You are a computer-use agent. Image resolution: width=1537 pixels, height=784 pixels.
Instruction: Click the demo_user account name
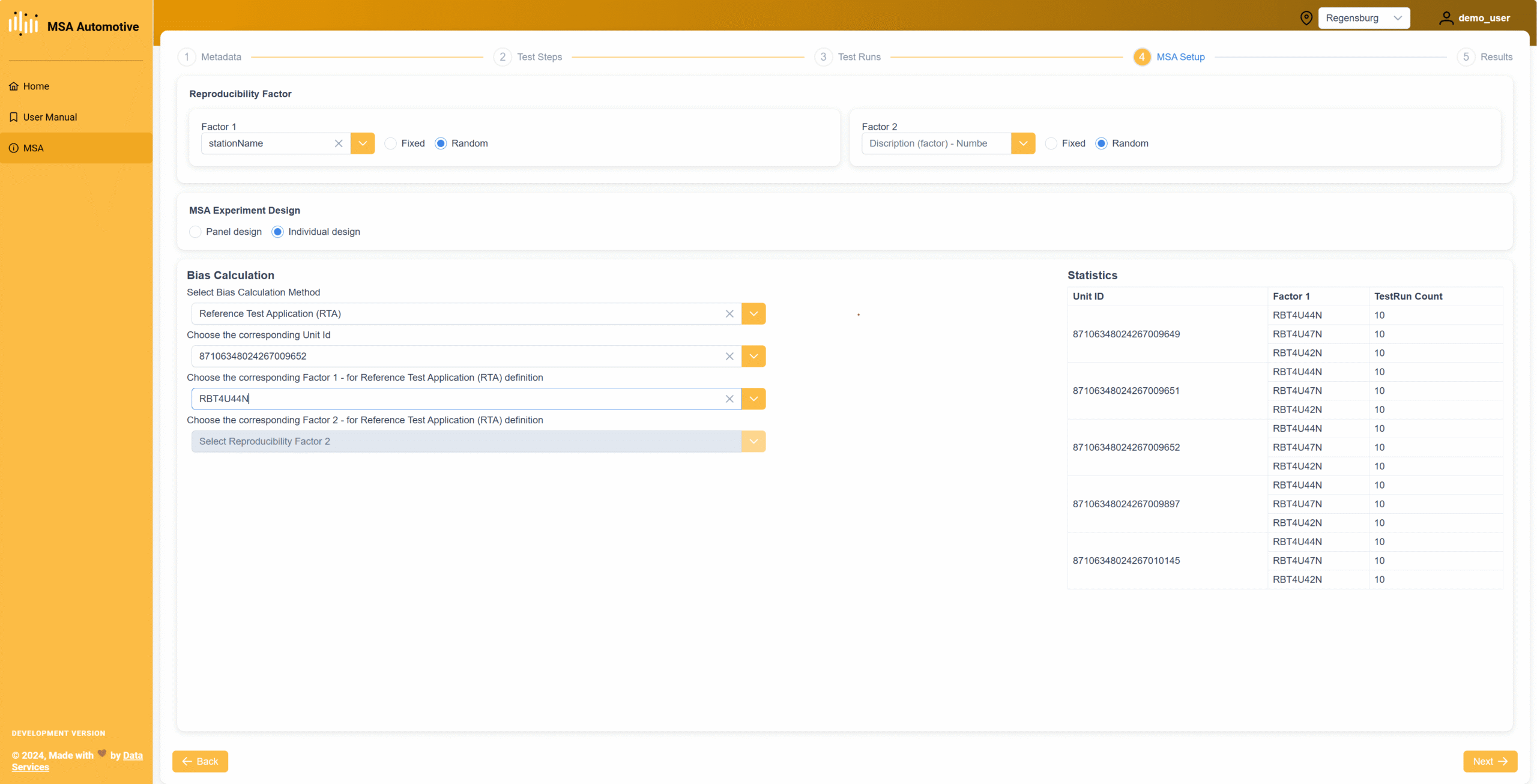[1484, 18]
